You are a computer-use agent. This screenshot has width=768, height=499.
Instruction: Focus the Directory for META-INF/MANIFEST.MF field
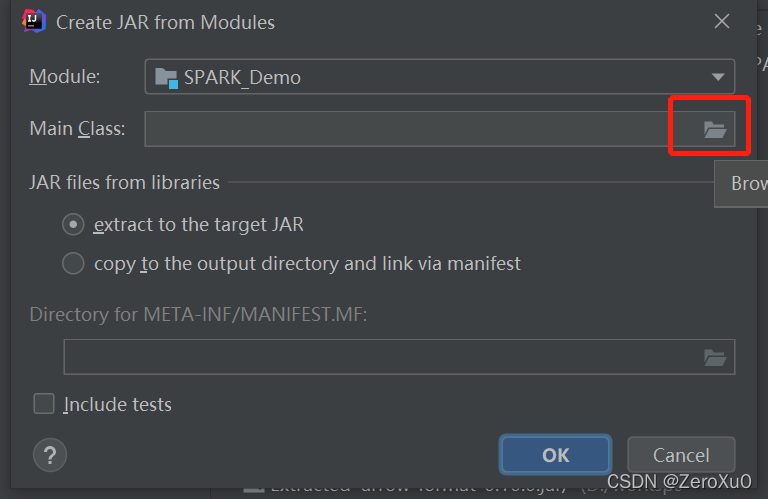pos(382,357)
